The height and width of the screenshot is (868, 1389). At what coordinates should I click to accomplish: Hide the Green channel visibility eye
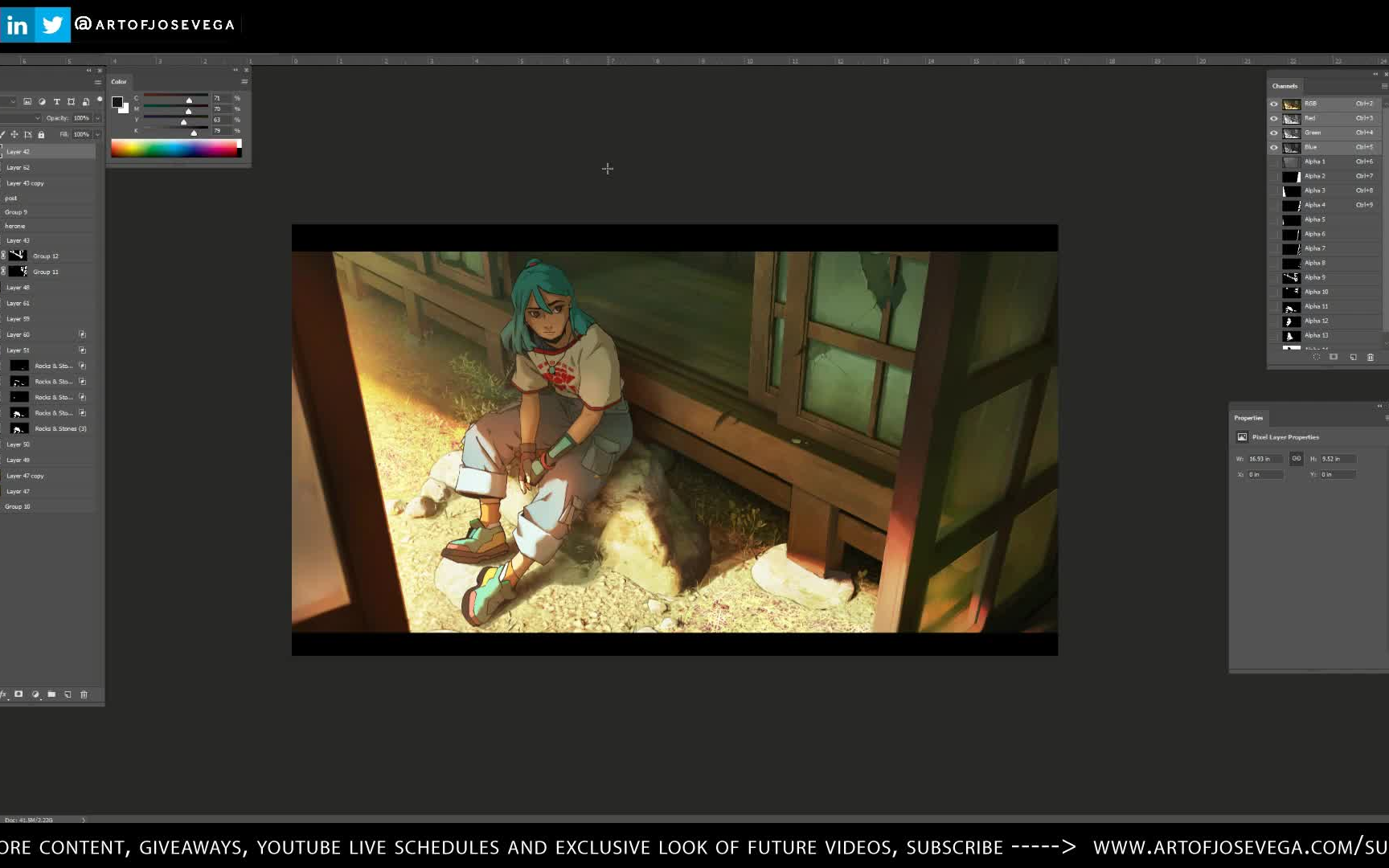(1273, 133)
